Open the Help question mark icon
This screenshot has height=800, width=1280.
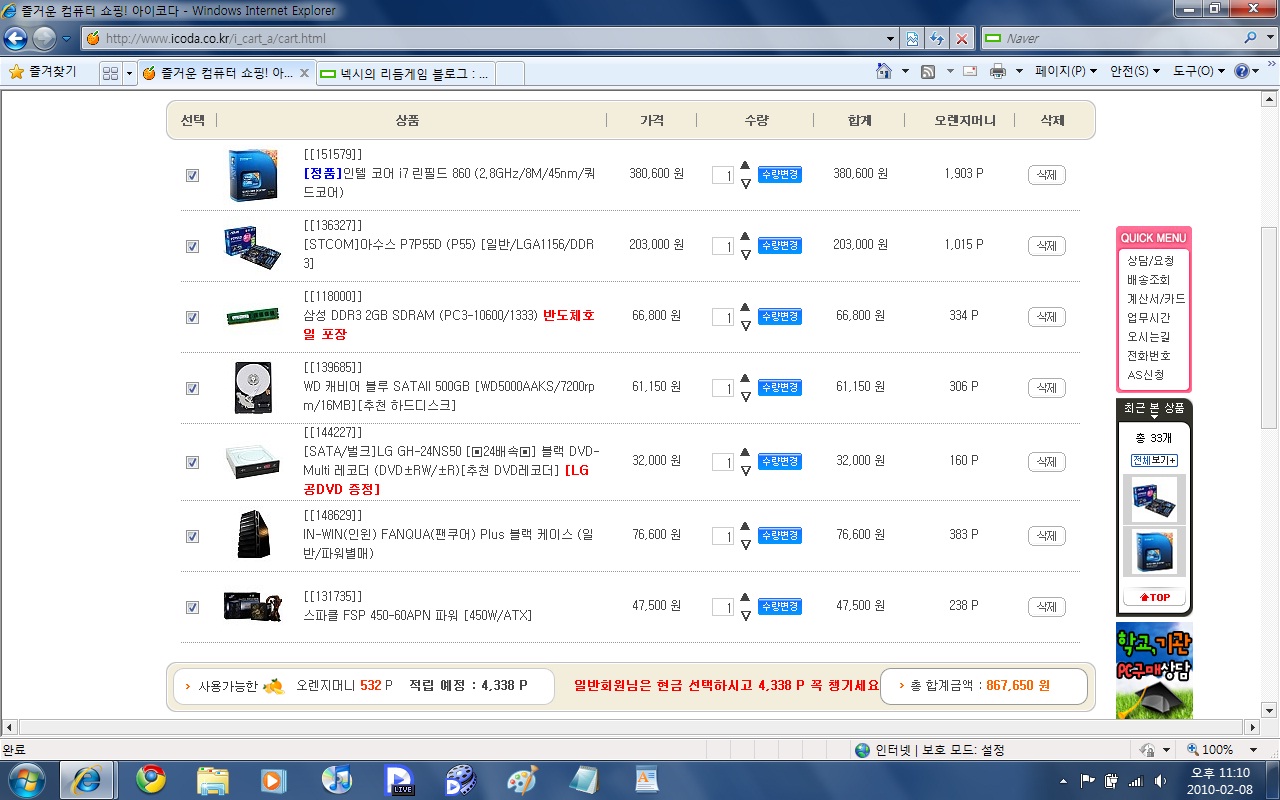(x=1242, y=72)
